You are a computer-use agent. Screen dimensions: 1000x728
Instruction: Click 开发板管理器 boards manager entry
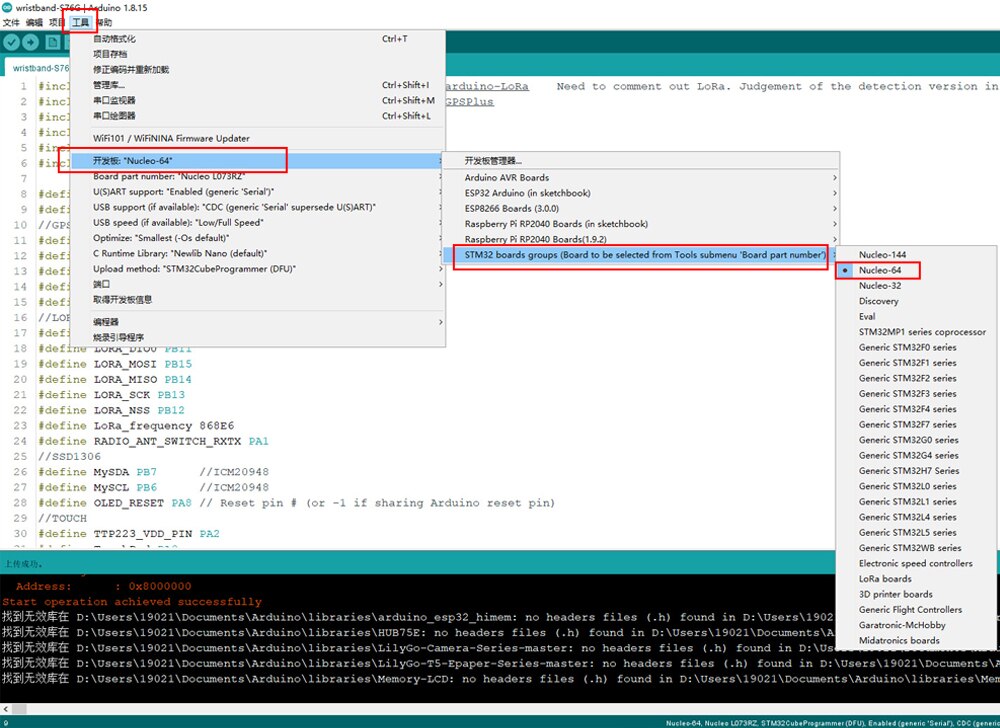click(493, 161)
